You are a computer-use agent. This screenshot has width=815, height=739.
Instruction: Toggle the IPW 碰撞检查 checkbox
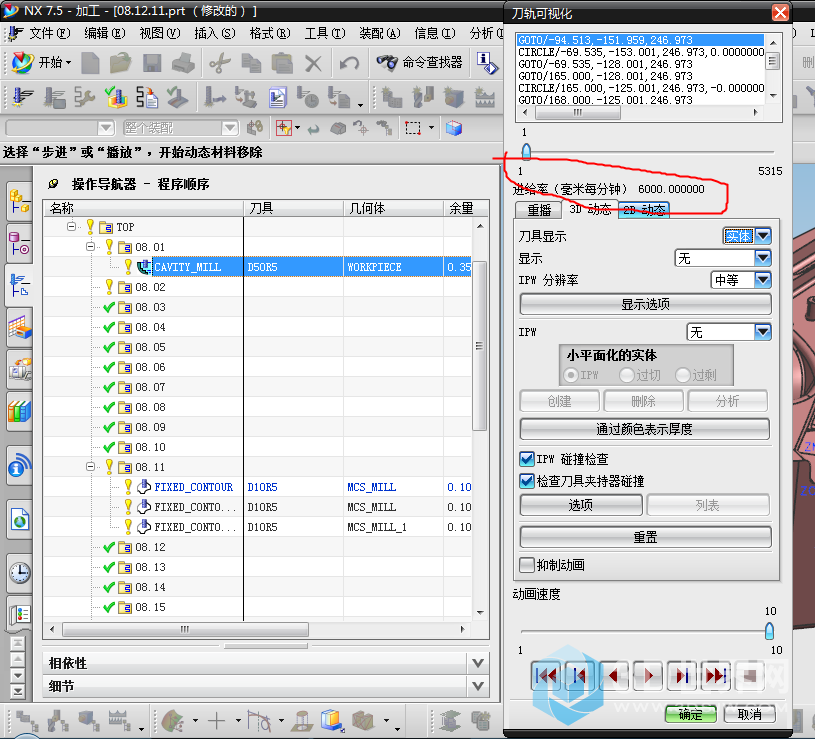(x=527, y=459)
